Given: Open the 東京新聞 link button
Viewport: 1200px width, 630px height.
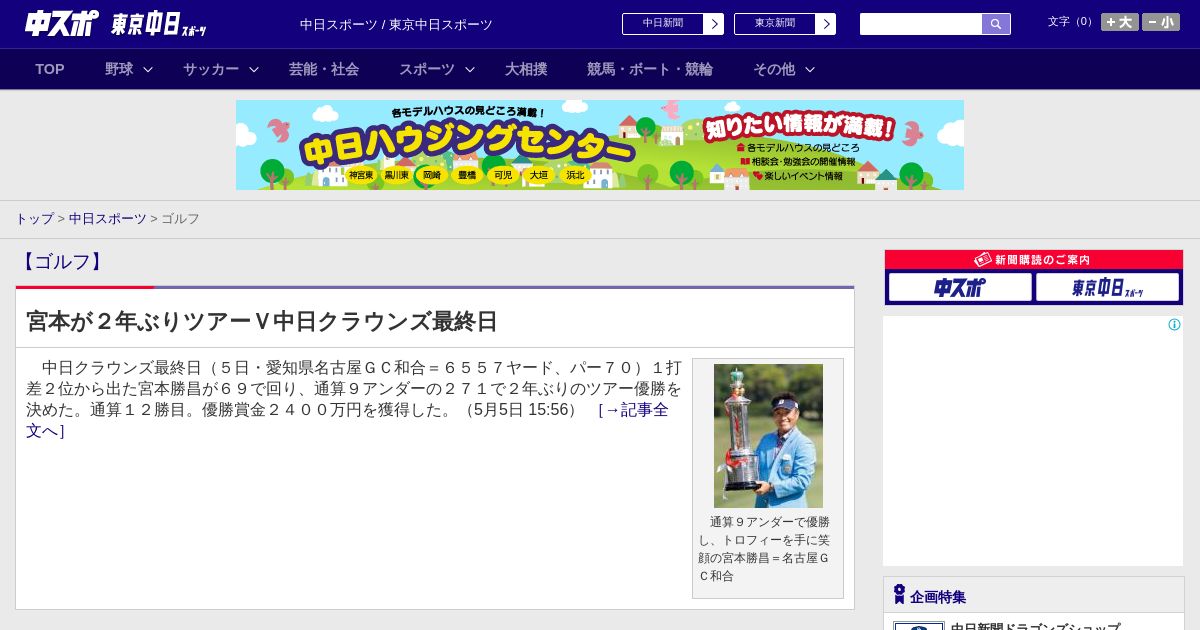Looking at the screenshot, I should (x=775, y=24).
